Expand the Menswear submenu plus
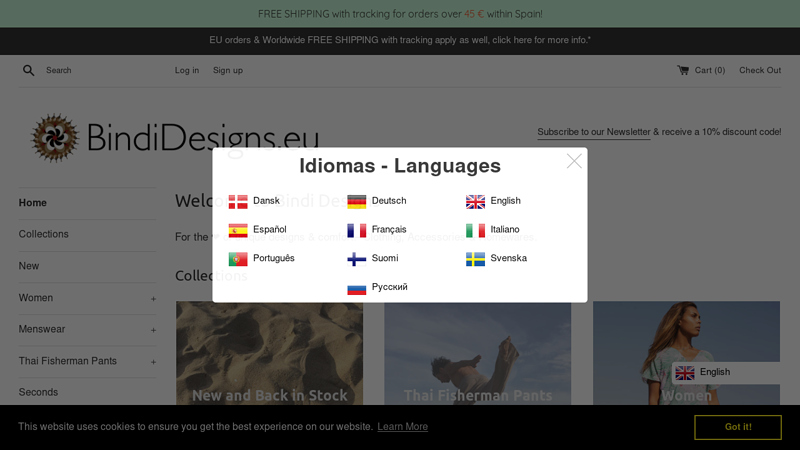 pos(153,331)
